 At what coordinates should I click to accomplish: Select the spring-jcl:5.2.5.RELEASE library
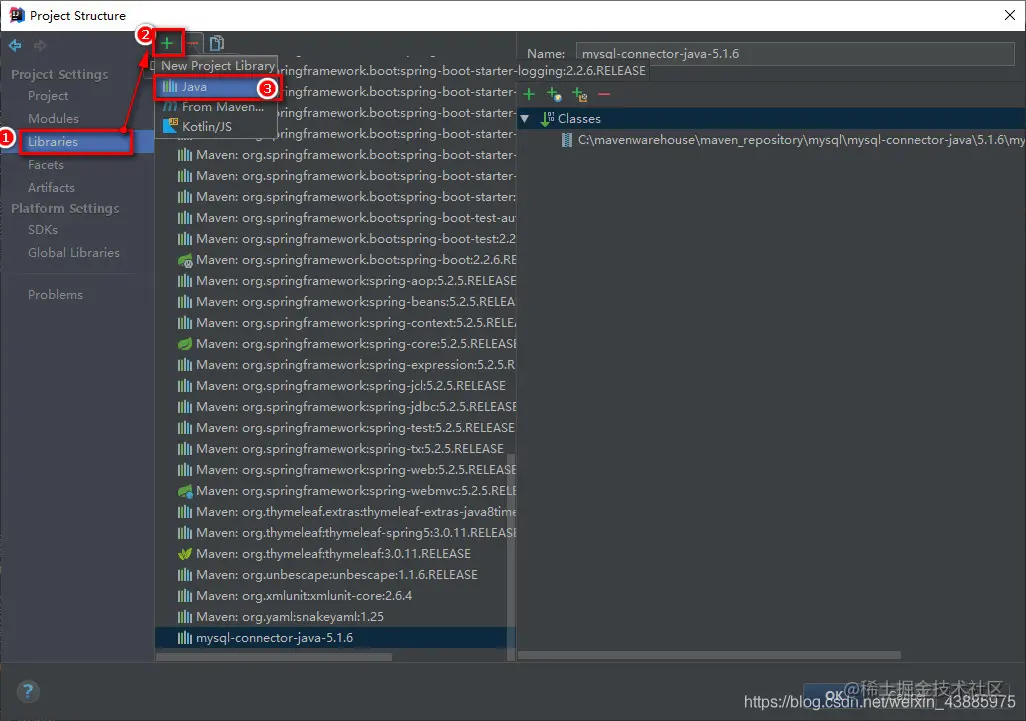(x=351, y=386)
